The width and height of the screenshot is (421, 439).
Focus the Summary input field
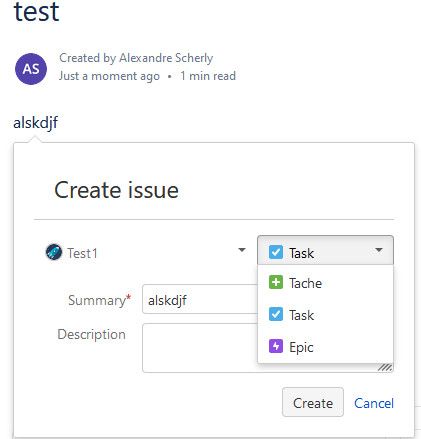(x=200, y=299)
